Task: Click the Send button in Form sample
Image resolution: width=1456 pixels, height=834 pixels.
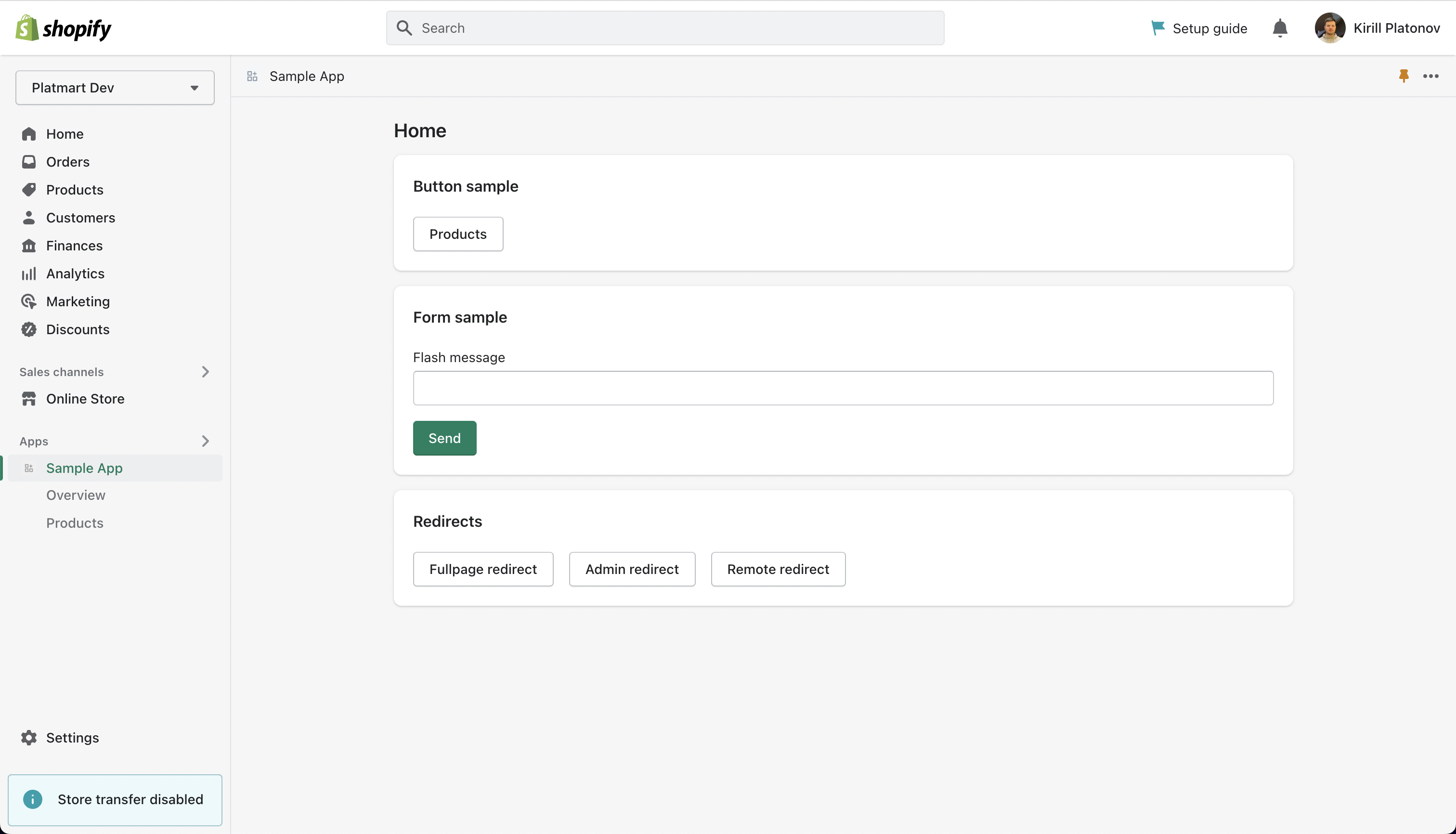Action: pyautogui.click(x=444, y=438)
